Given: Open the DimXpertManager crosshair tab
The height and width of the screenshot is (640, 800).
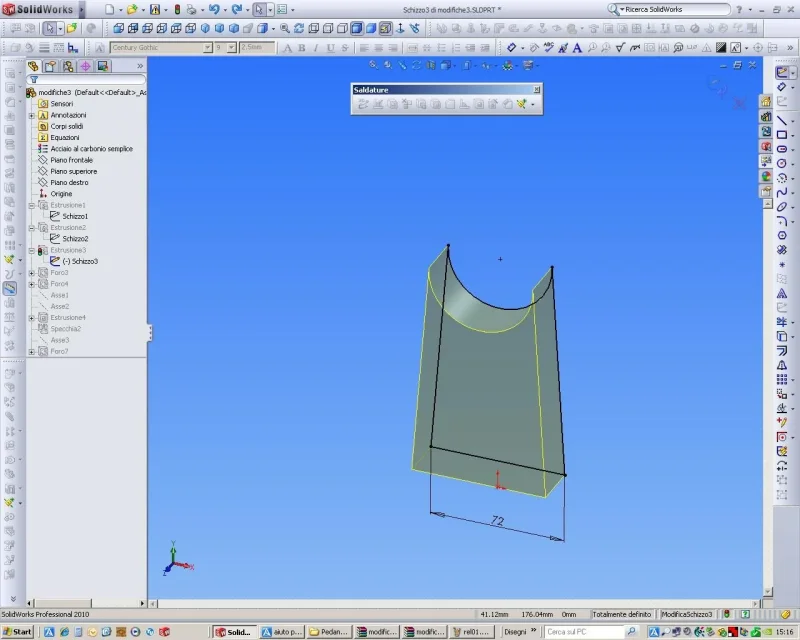Looking at the screenshot, I should coord(85,66).
